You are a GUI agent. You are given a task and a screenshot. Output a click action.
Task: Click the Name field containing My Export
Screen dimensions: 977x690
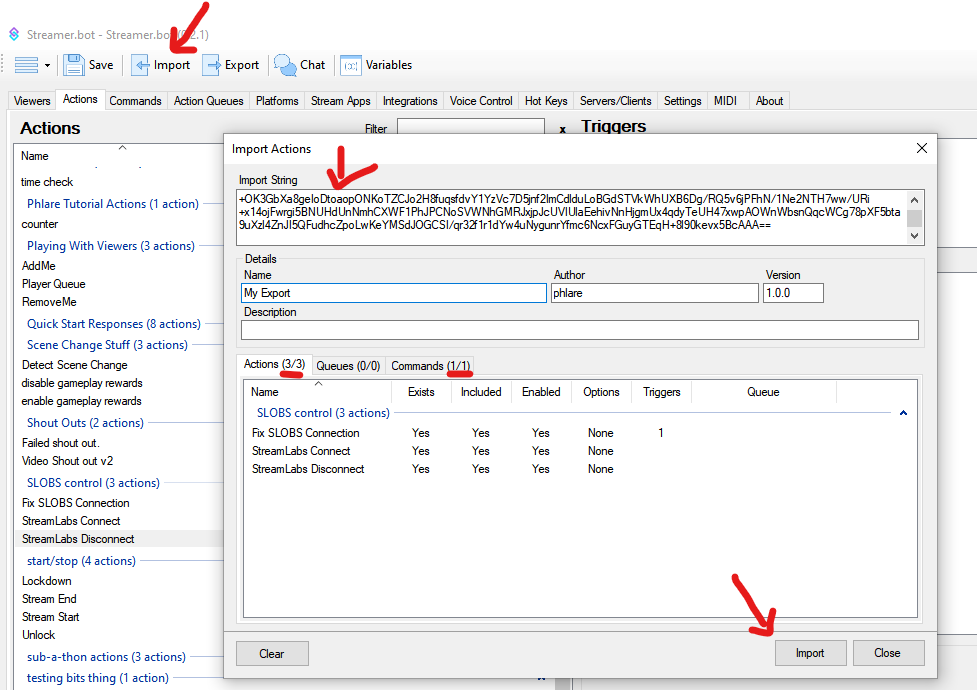click(x=394, y=293)
